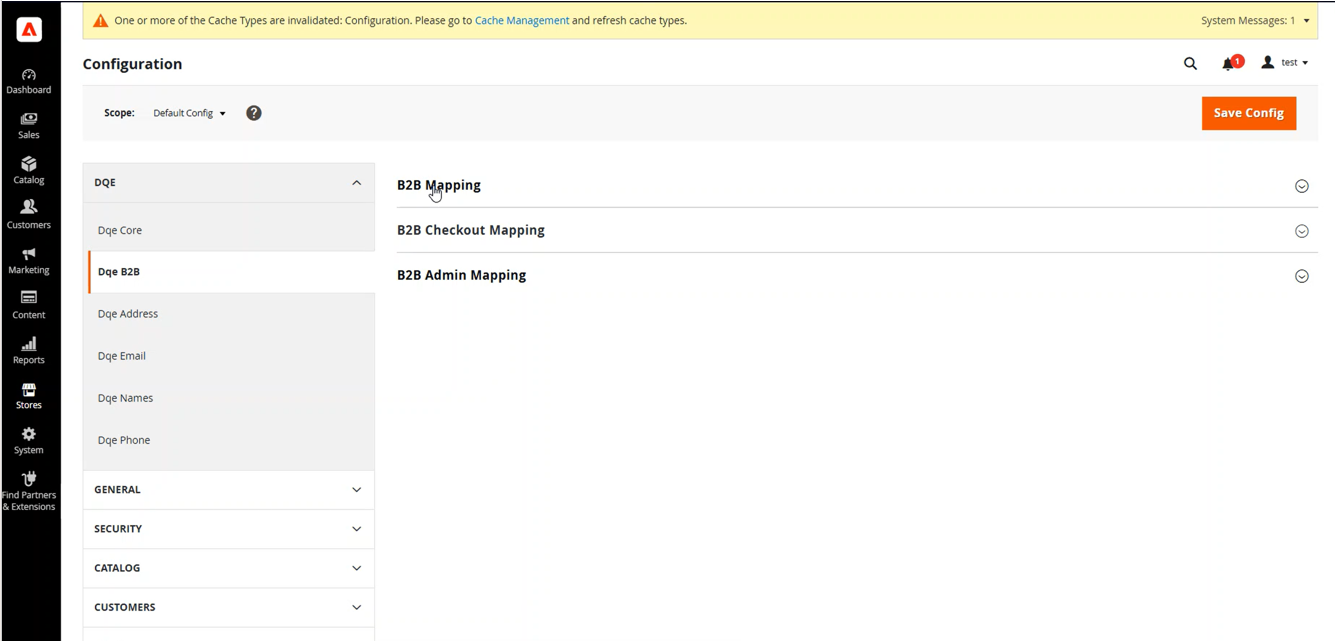The height and width of the screenshot is (641, 1335).
Task: Open the Default Config scope dropdown
Action: tap(189, 113)
